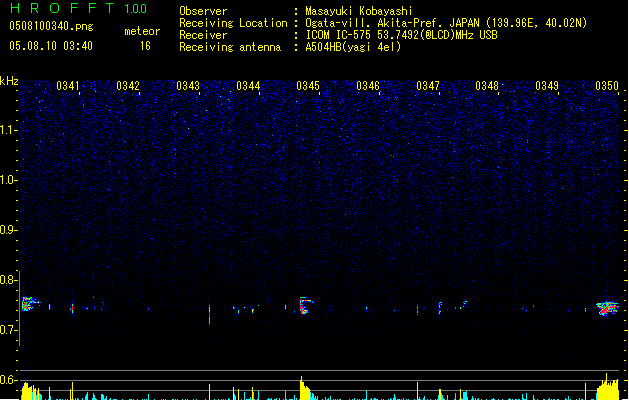Click the 0346 time marker
The image size is (629, 400).
tap(368, 86)
